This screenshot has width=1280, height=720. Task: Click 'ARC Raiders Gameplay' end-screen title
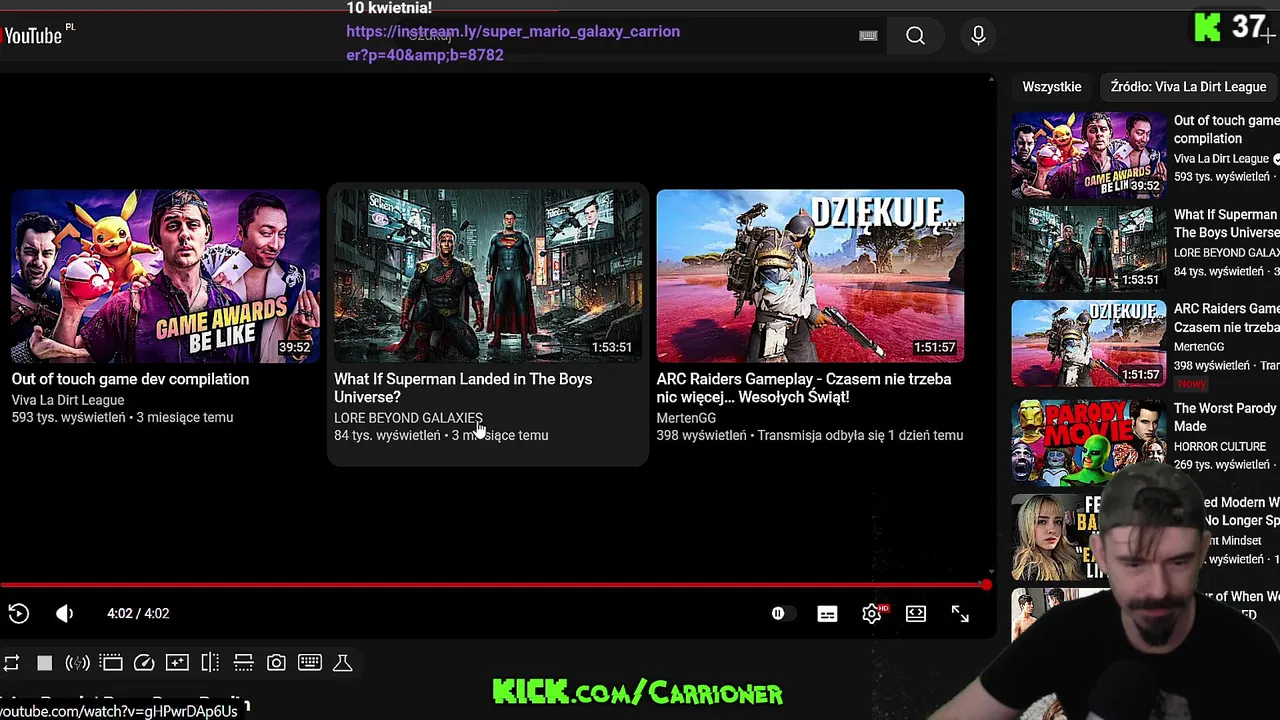click(x=804, y=388)
